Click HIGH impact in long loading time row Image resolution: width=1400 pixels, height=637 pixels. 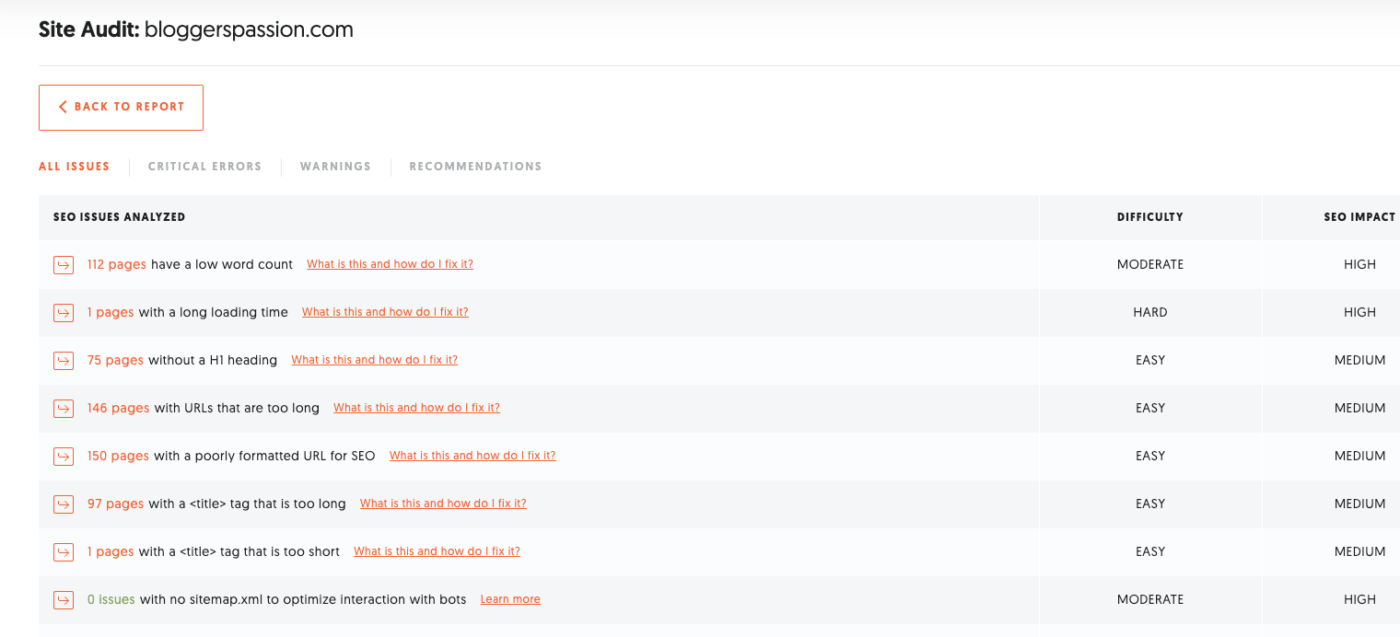pos(1360,312)
